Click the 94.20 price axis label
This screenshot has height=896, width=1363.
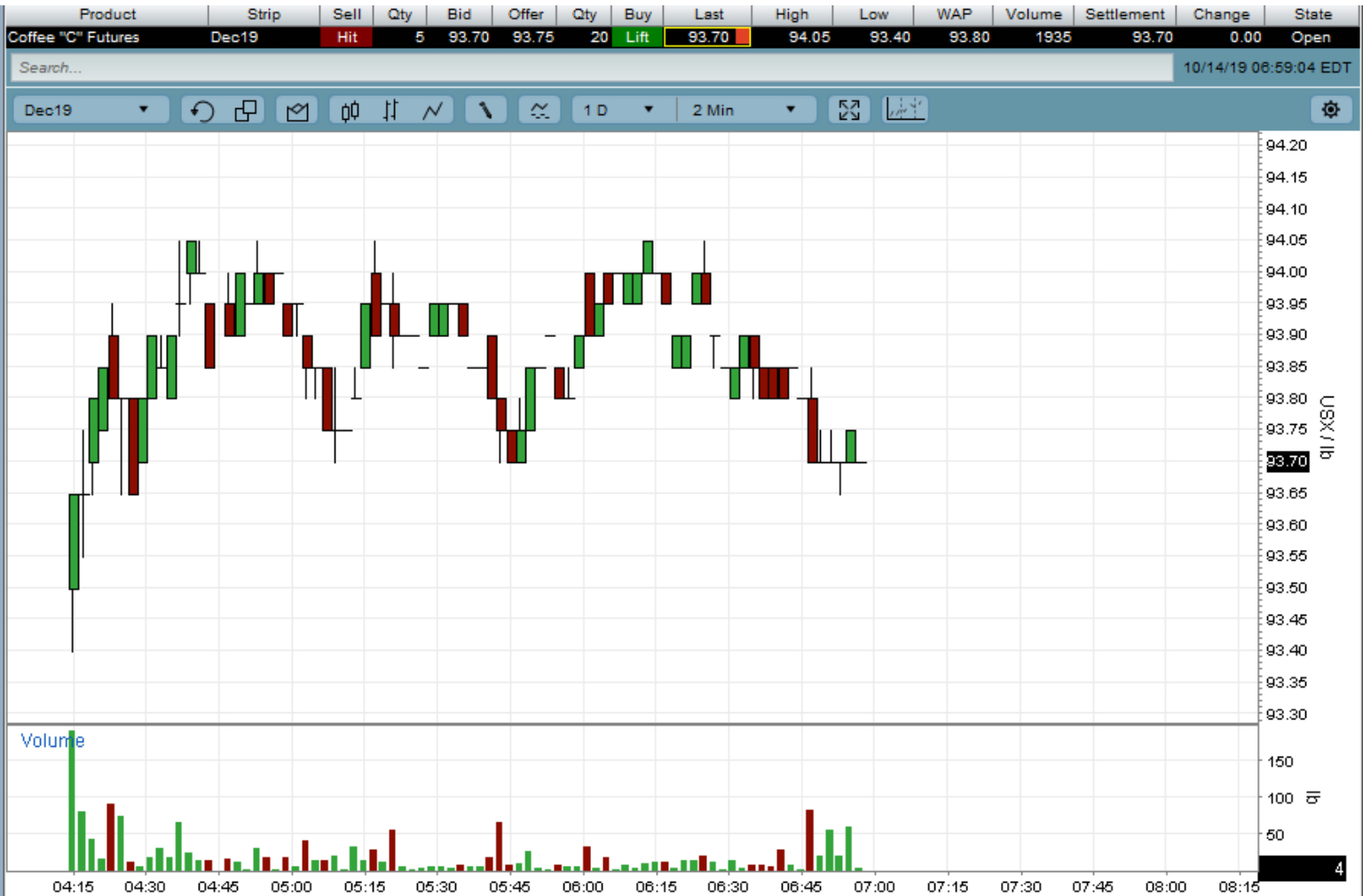(1286, 145)
